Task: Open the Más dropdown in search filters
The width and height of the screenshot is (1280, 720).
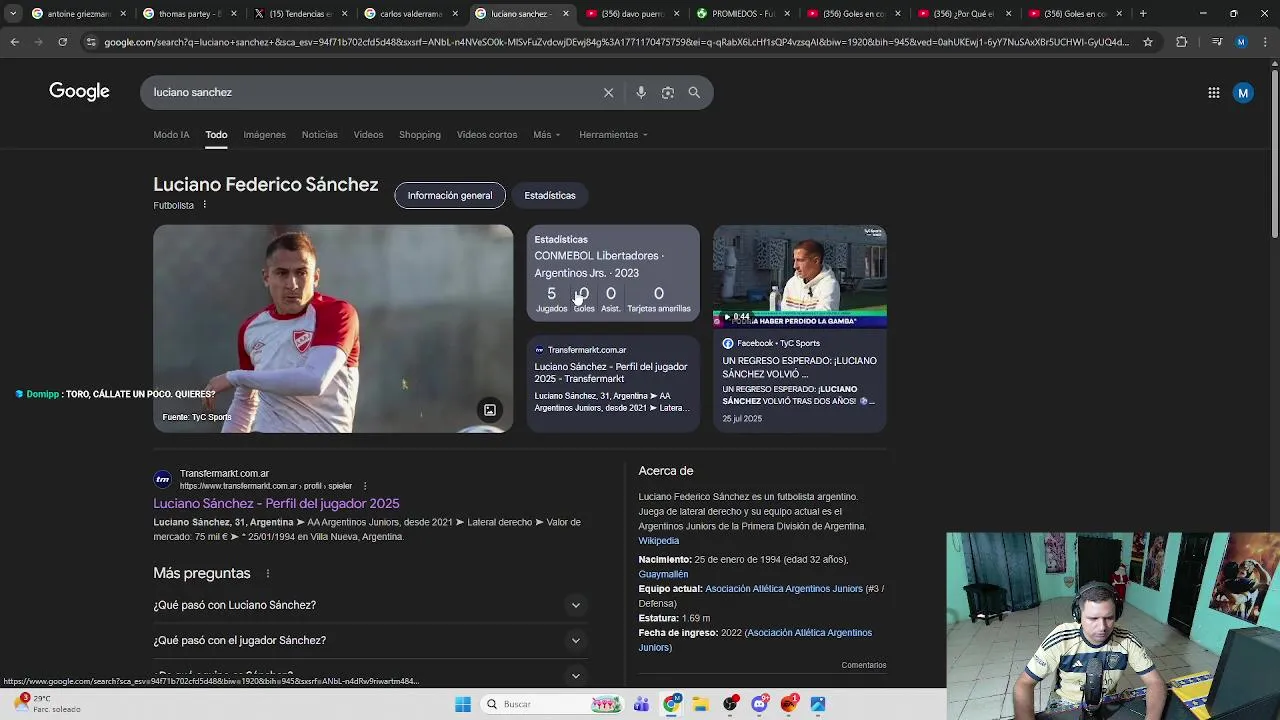Action: click(547, 135)
